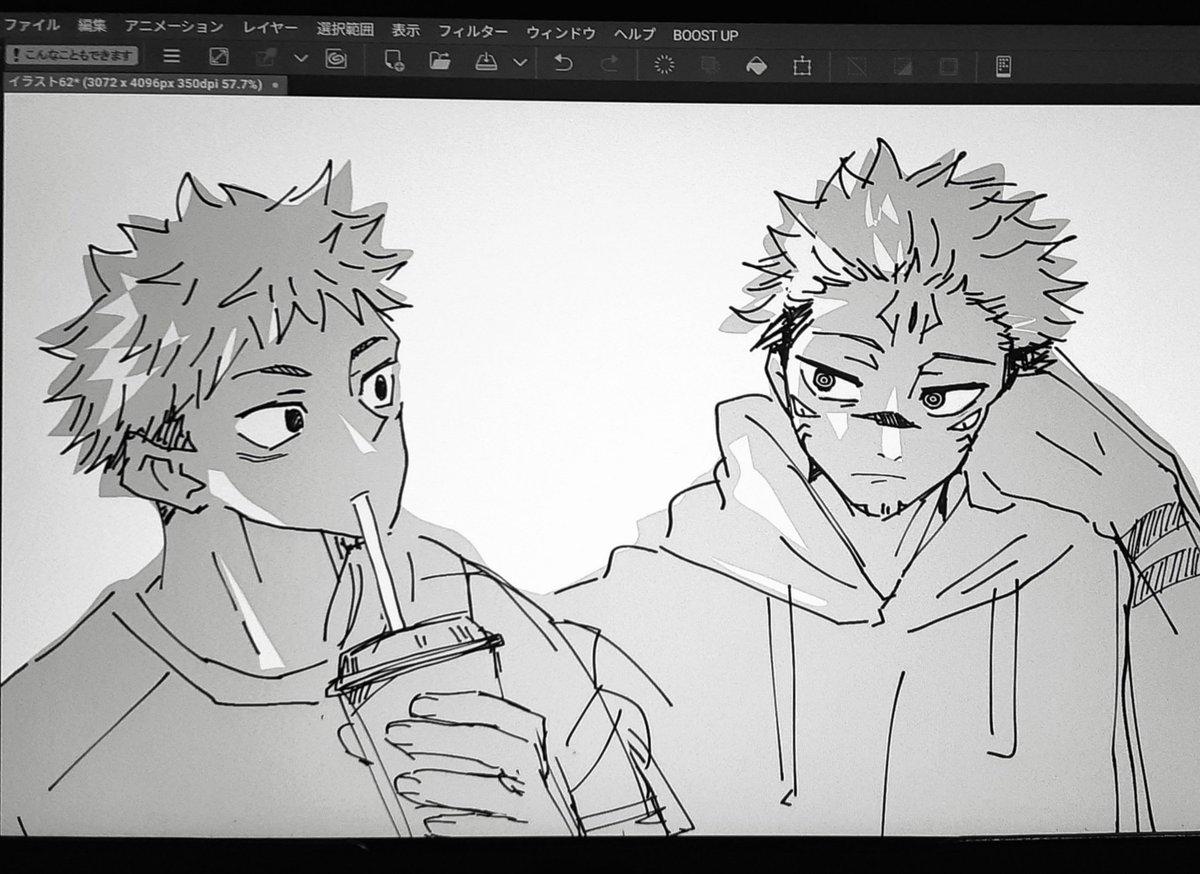
Task: Click the greyed icon beside the hamburger group
Action: pos(266,59)
